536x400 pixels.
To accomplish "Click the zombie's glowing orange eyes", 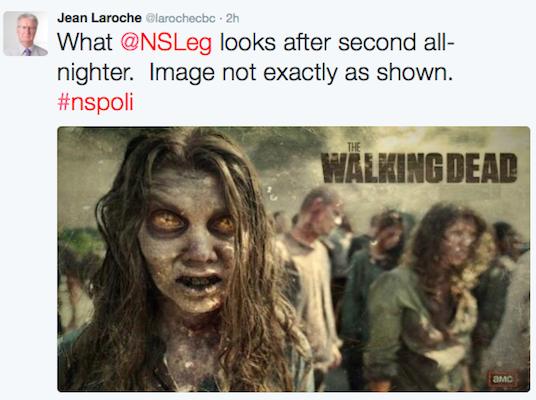I will coord(194,222).
